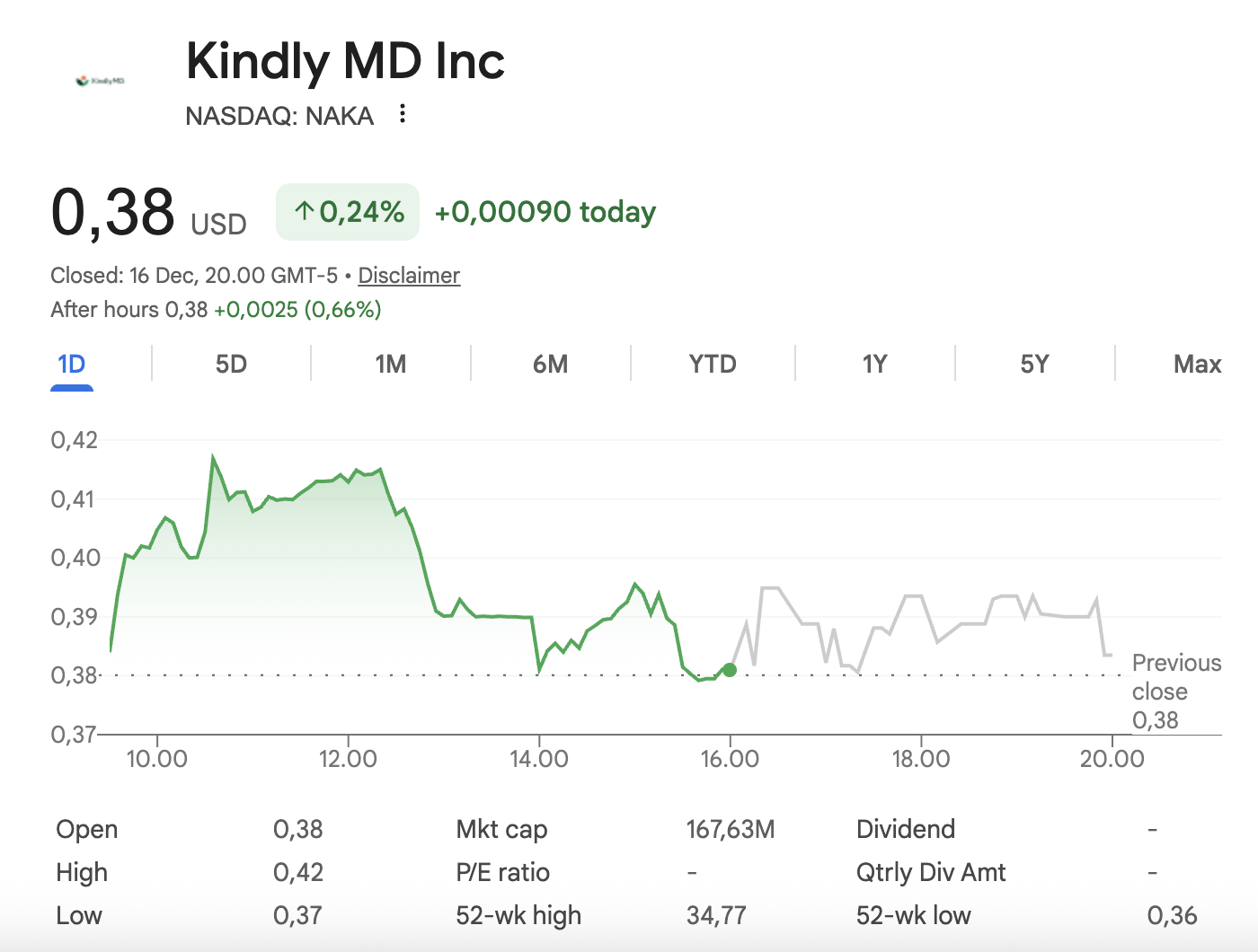Select the 6M time range tab
Screen dimensions: 1258x952
pos(550,365)
